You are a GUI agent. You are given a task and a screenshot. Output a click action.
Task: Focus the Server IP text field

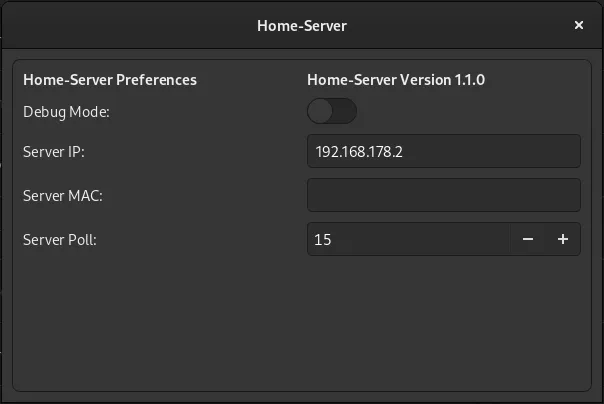click(444, 151)
